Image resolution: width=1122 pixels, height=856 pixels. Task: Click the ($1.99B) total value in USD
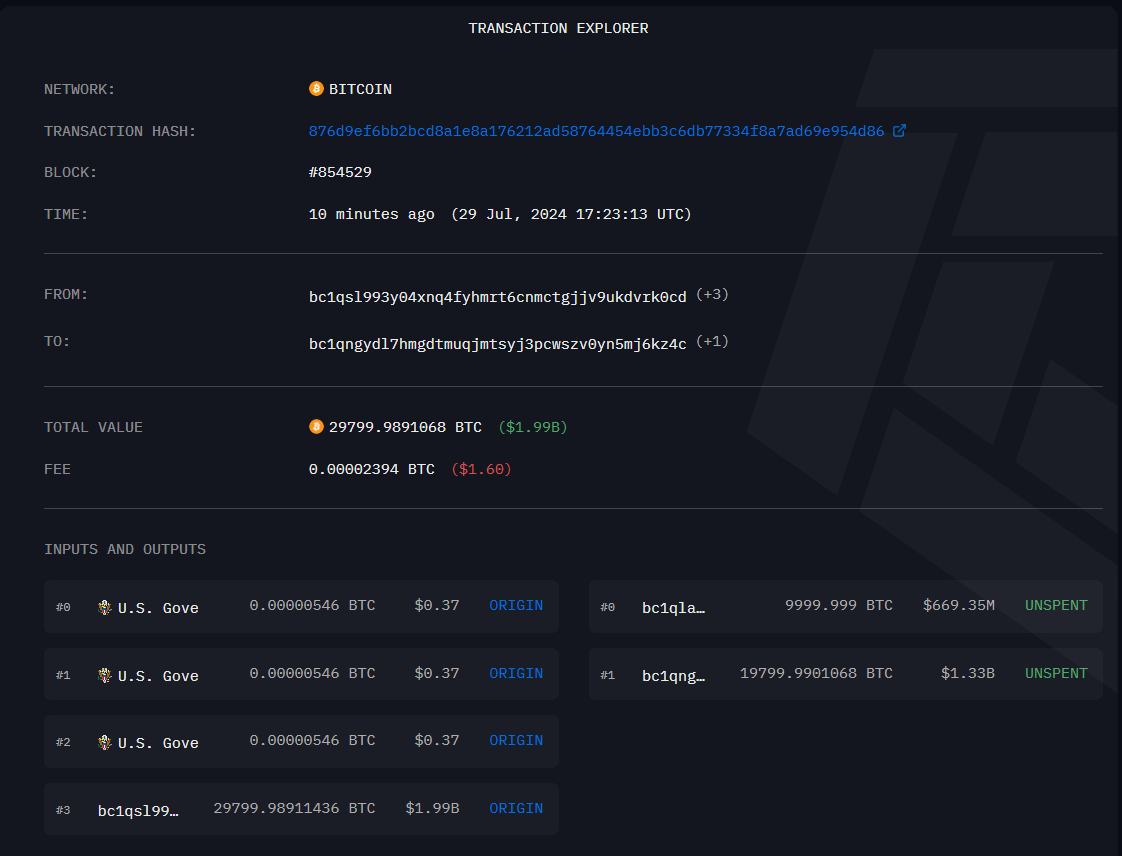pyautogui.click(x=532, y=427)
